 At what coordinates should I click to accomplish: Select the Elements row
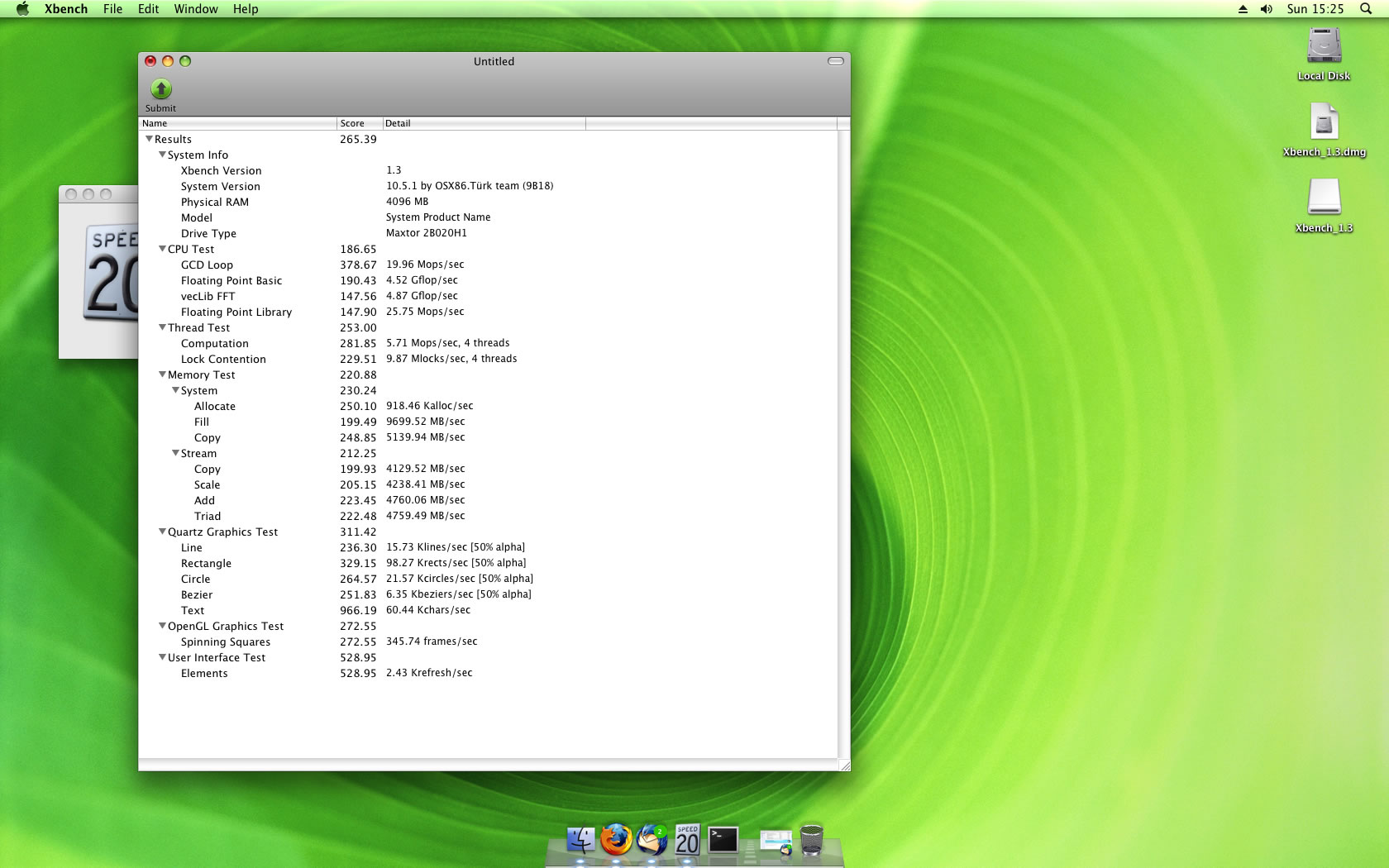pos(488,673)
